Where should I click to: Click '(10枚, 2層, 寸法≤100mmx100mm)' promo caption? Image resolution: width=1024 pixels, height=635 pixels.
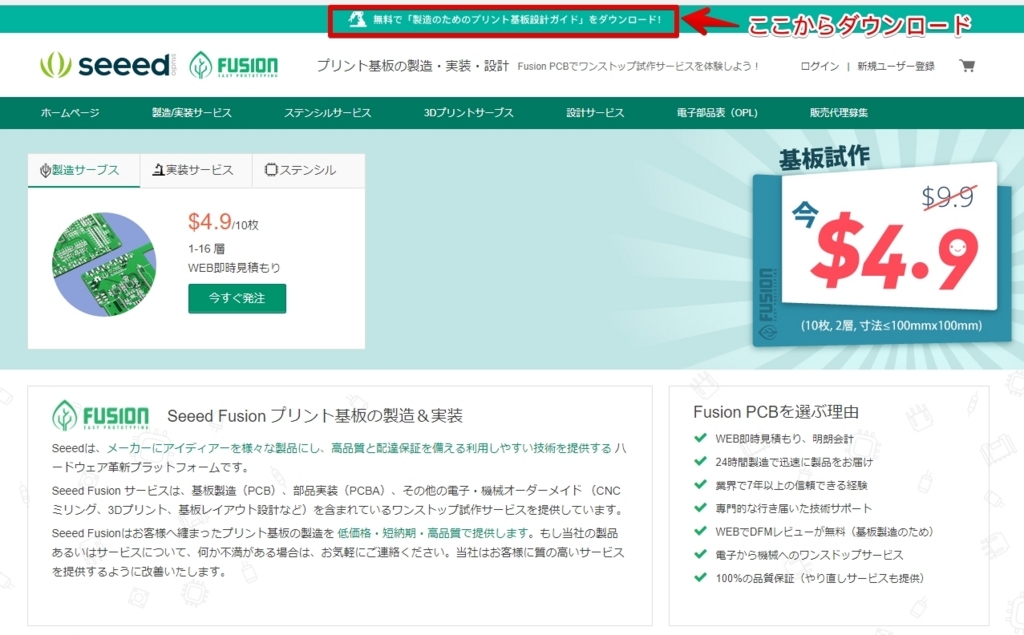891,325
